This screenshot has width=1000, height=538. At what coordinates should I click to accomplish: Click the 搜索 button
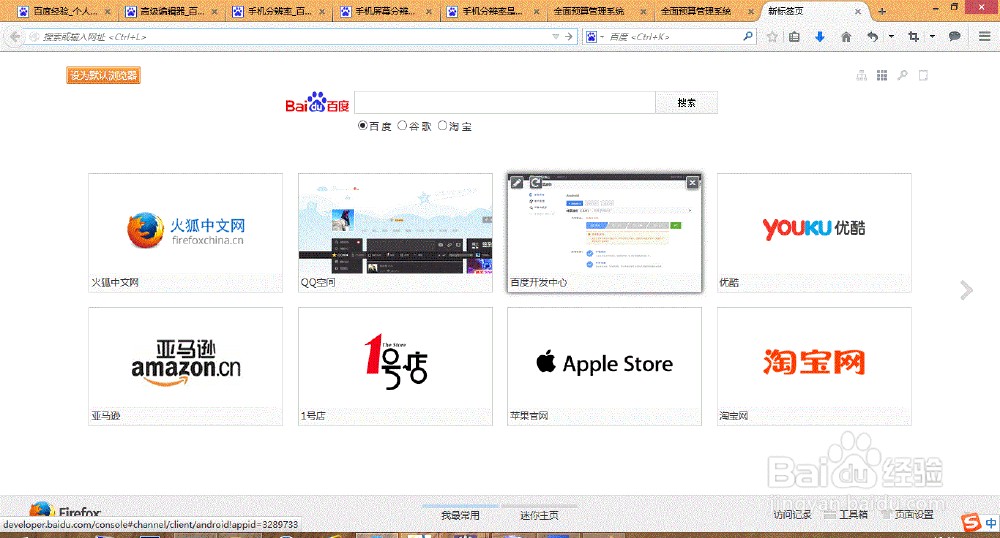pos(686,103)
